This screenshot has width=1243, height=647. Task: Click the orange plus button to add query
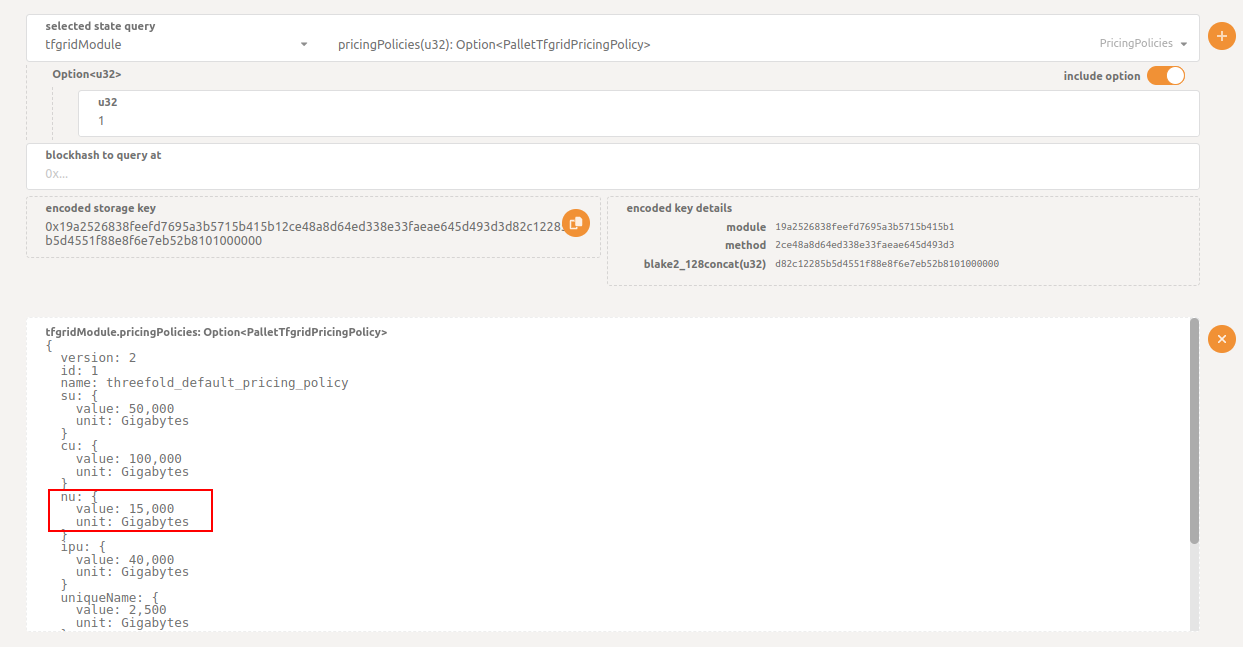click(1221, 36)
